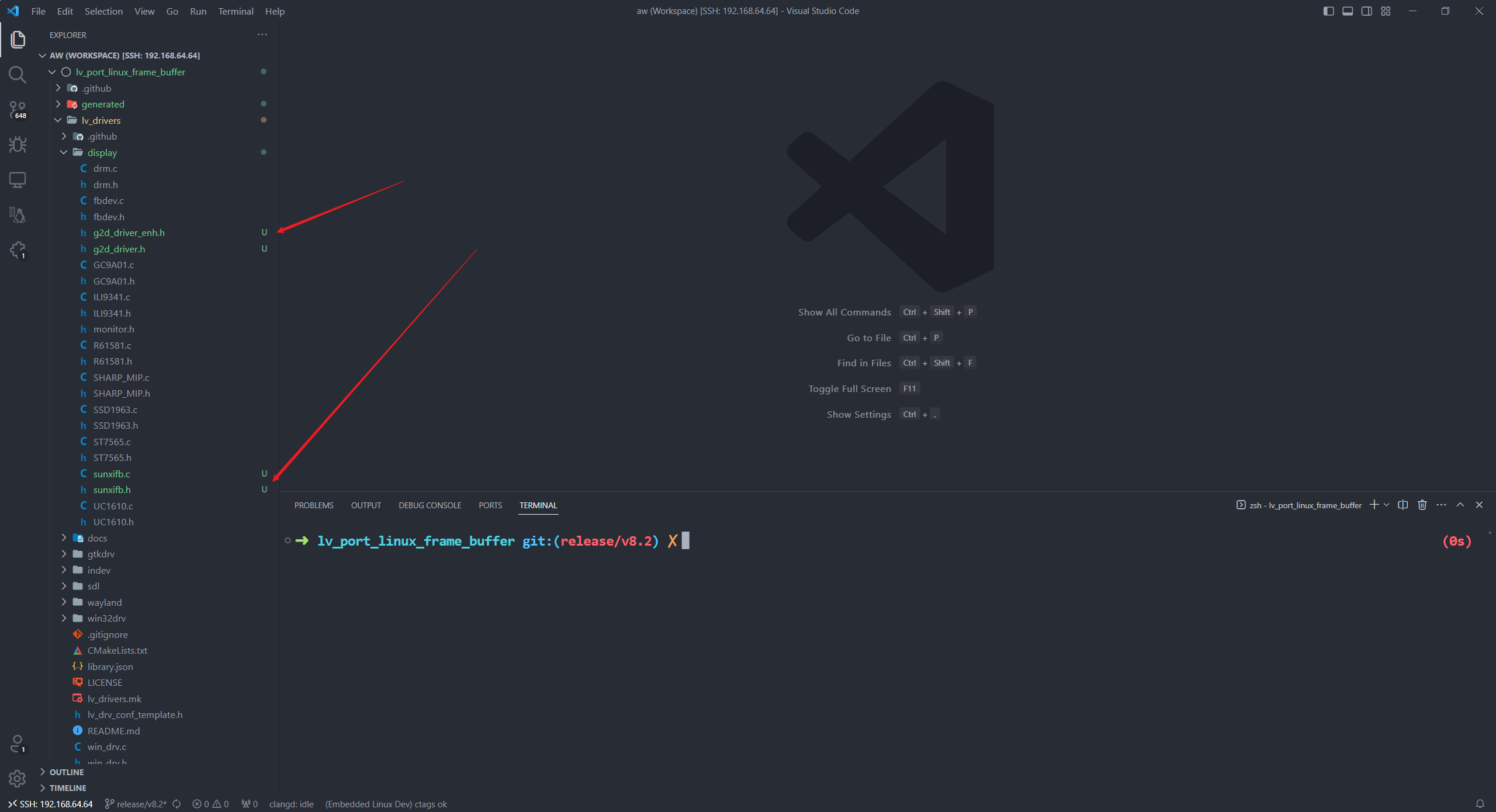
Task: Open terminal launch profile dropdown arrow
Action: tap(1386, 505)
